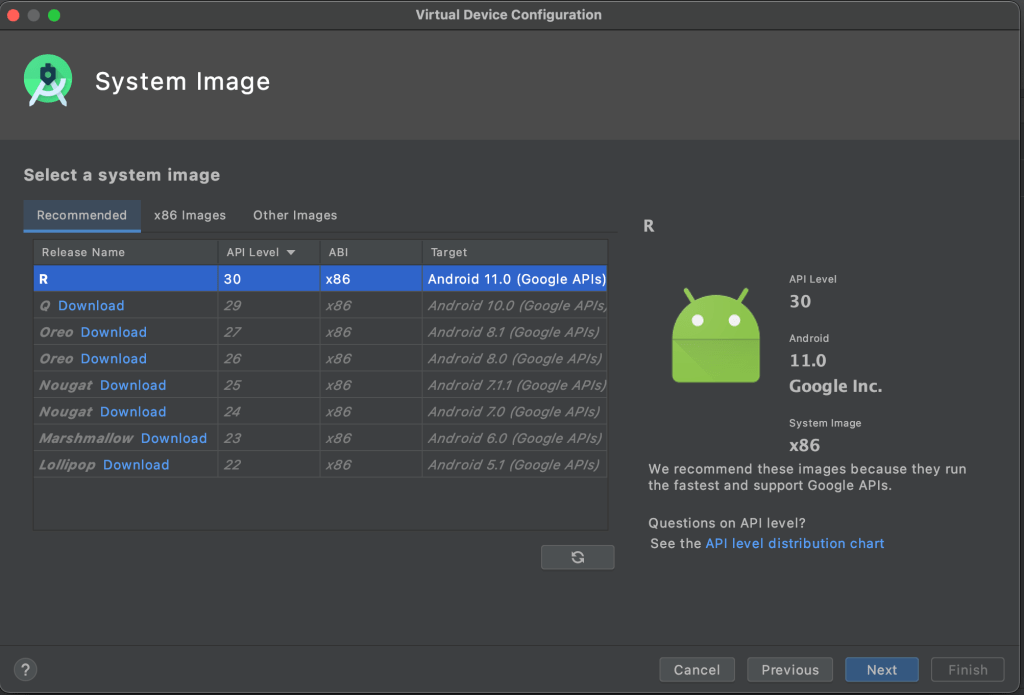Screen dimensions: 1024x695
Task: Go back with the Previous button
Action: (789, 670)
